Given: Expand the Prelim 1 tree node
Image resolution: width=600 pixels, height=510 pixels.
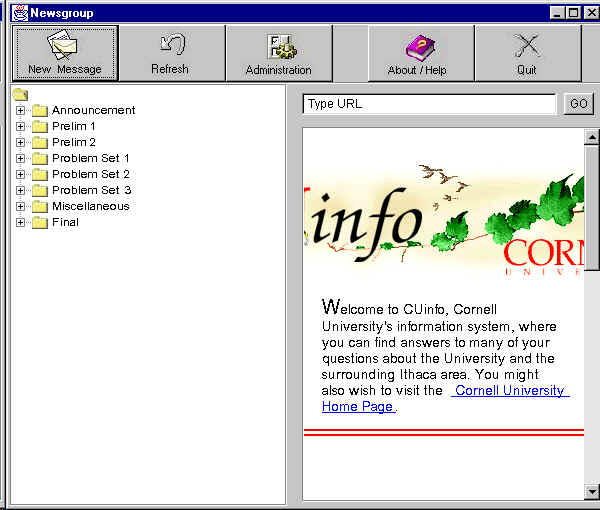Looking at the screenshot, I should tap(20, 126).
